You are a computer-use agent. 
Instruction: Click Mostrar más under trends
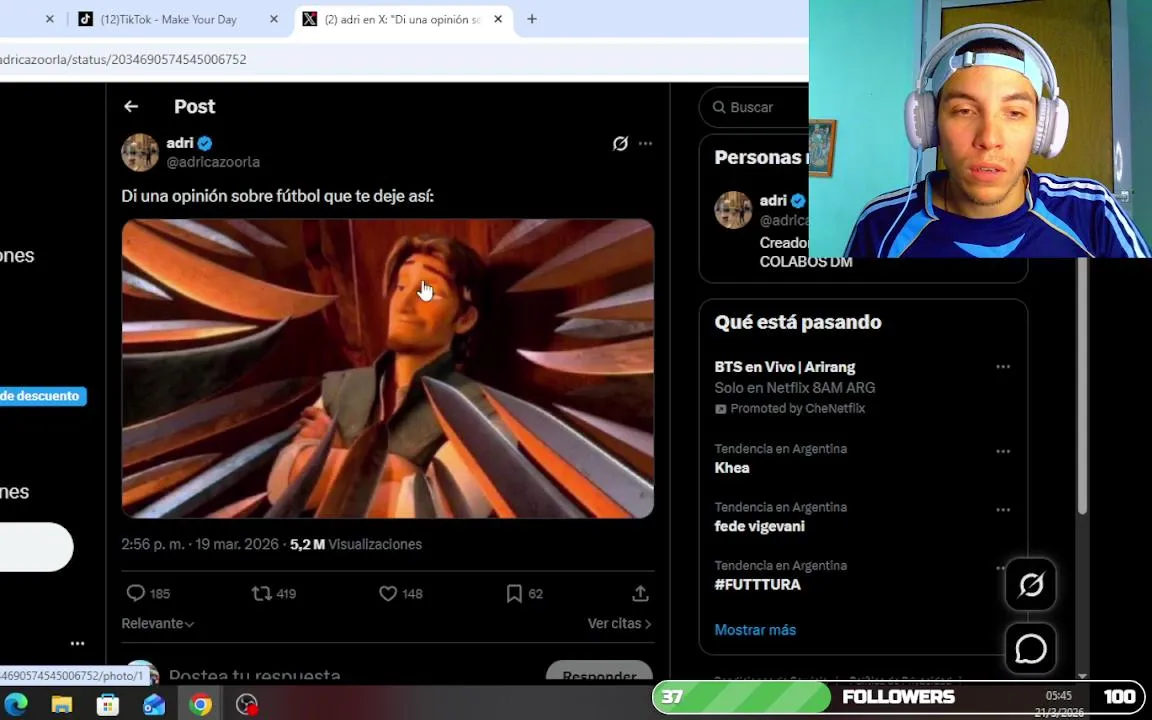pyautogui.click(x=755, y=630)
